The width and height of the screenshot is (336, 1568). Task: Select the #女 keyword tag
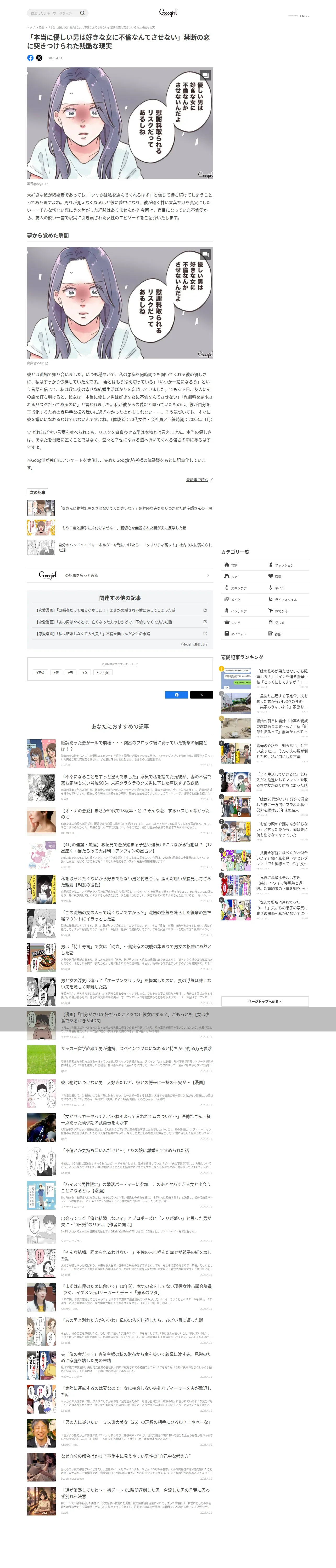(x=85, y=673)
